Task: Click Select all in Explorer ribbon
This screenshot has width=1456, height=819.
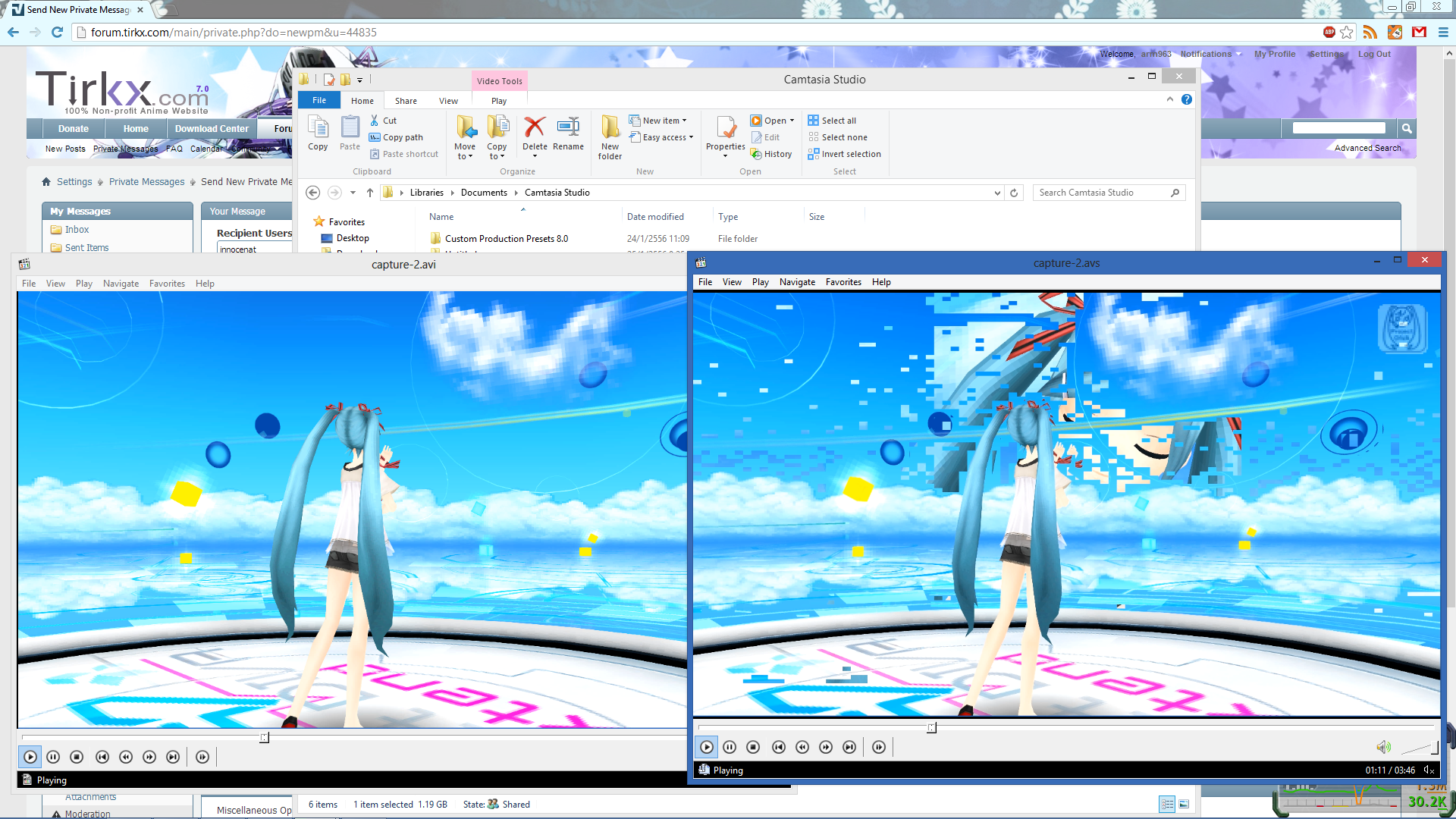Action: [838, 121]
